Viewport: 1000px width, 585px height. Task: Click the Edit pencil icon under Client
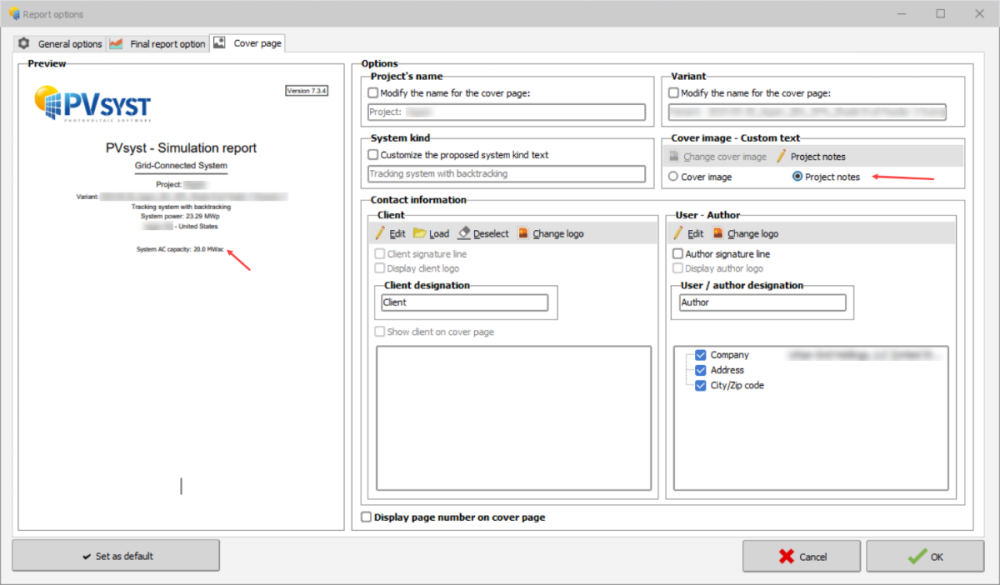pyautogui.click(x=380, y=233)
